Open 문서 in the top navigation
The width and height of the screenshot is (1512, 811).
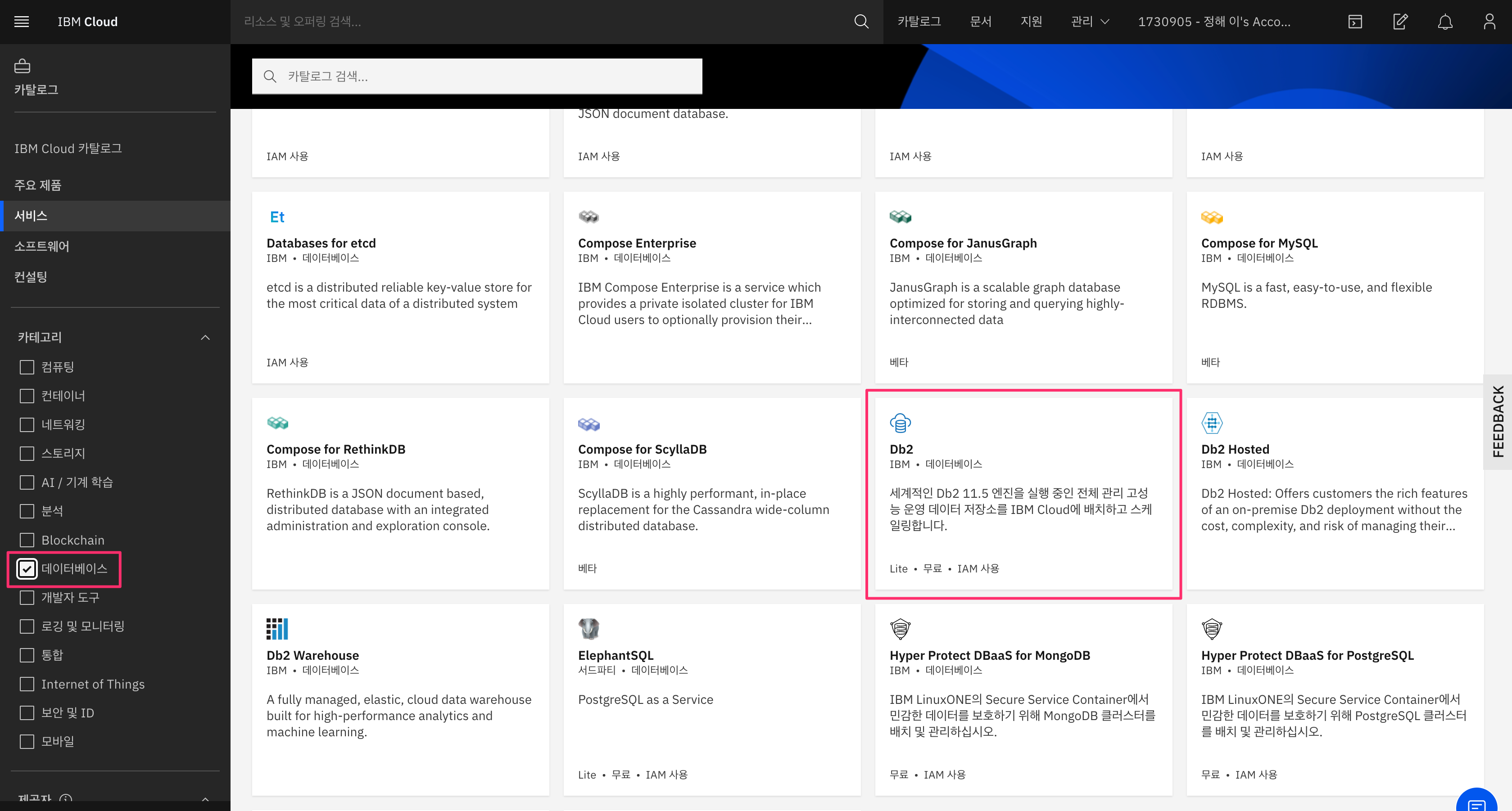coord(980,22)
